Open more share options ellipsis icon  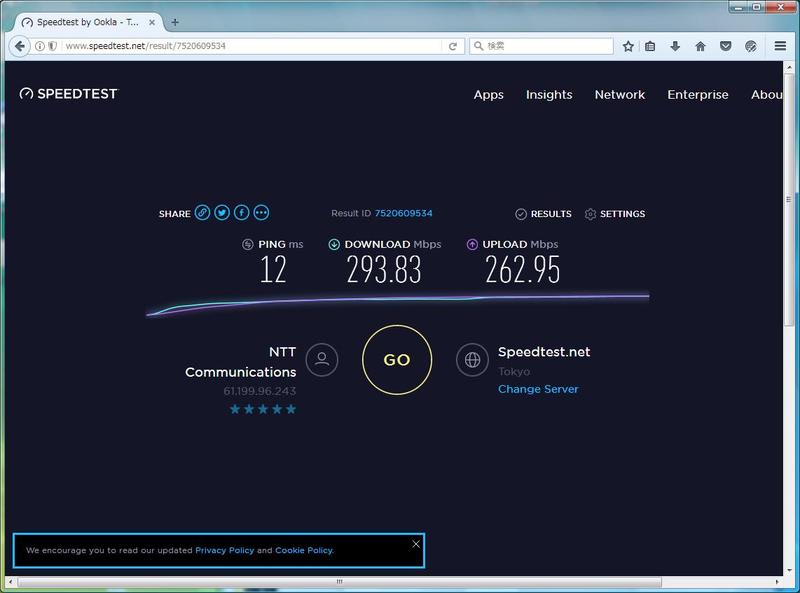click(262, 213)
